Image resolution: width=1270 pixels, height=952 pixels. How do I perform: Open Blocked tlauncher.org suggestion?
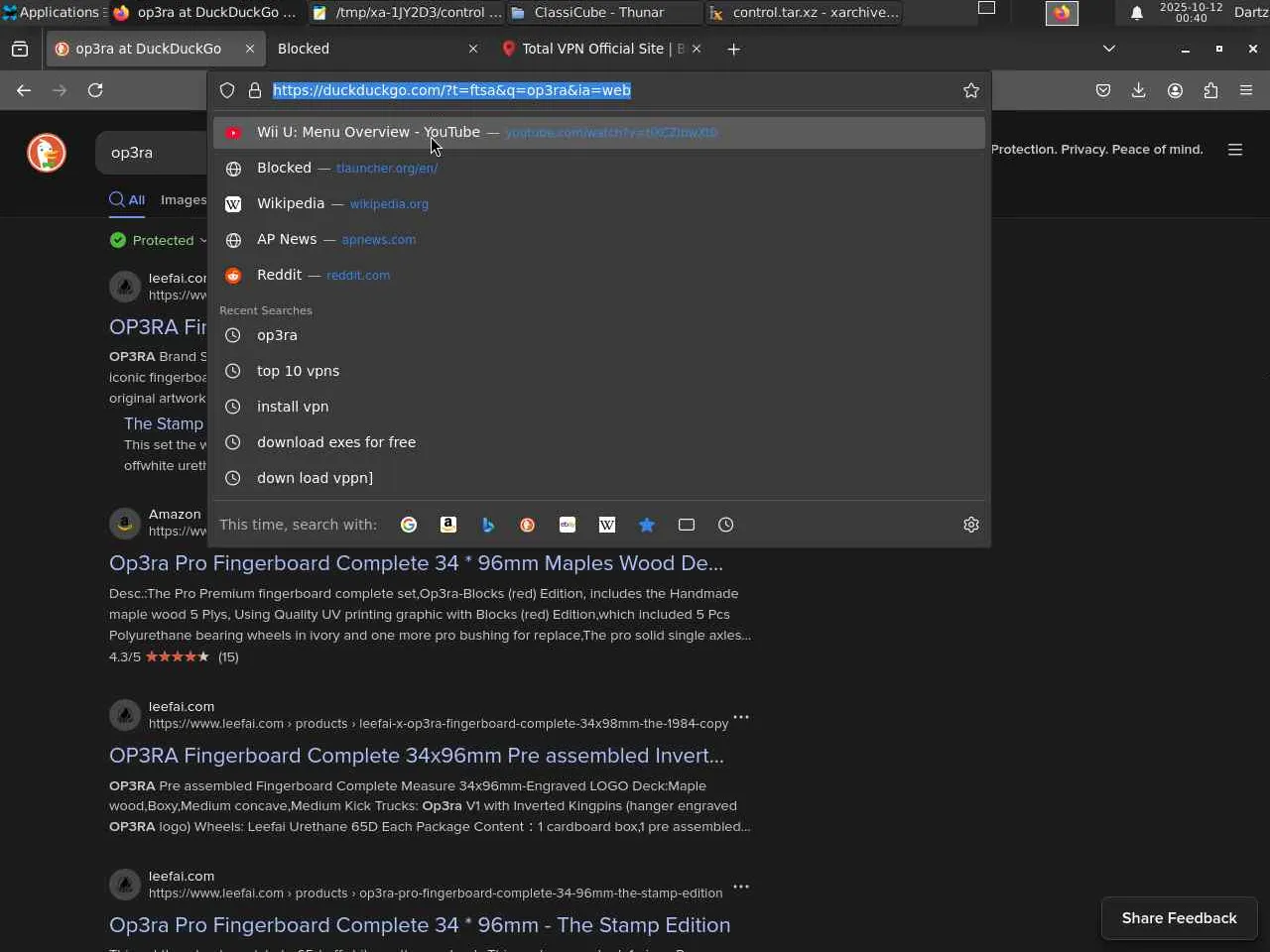[x=599, y=168]
